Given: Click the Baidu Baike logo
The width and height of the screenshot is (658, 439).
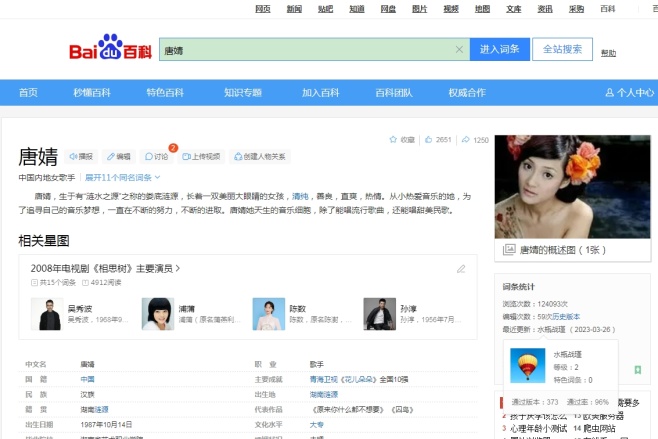Looking at the screenshot, I should 110,47.
